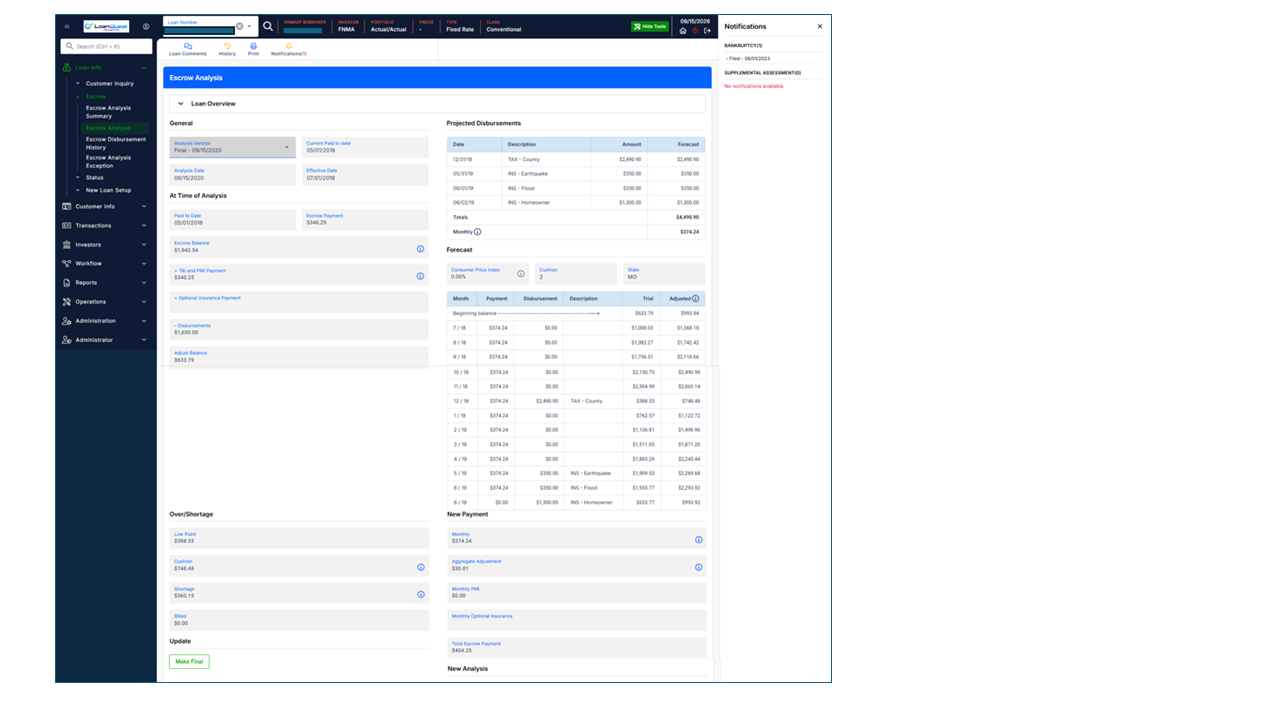This screenshot has width=1280, height=720.
Task: Click the New Payment Monthly info icon
Action: point(699,540)
